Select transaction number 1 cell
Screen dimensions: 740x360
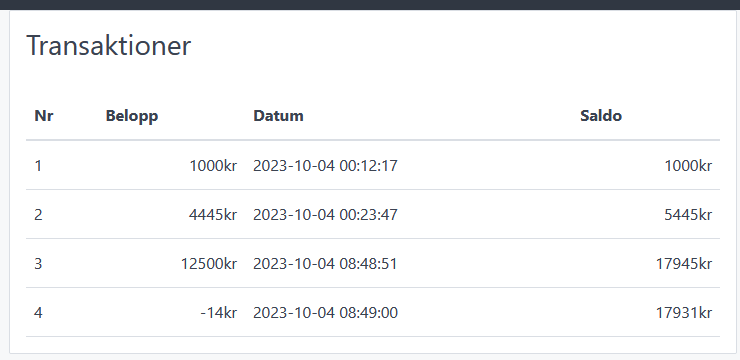[39, 166]
